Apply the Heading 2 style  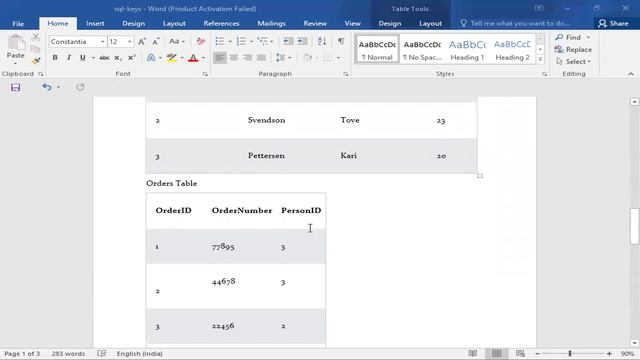[512, 50]
